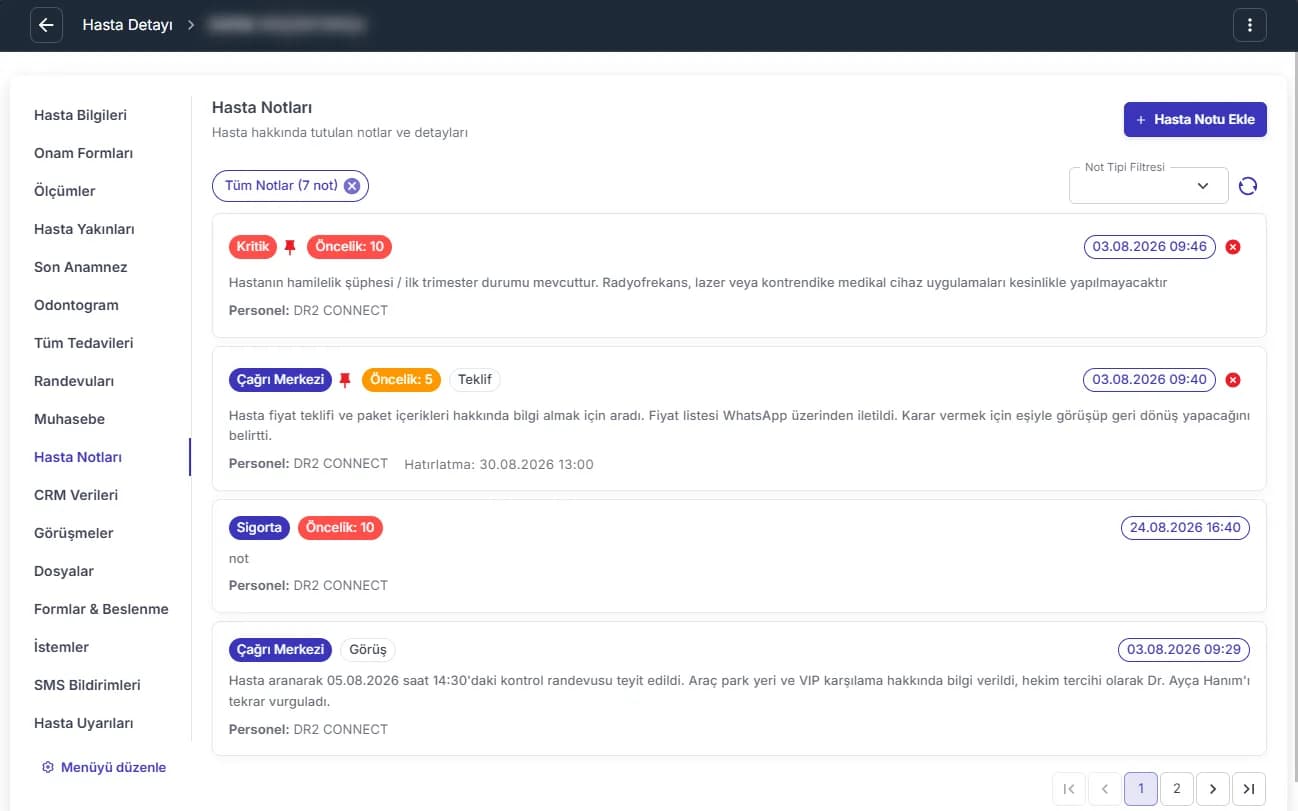The width and height of the screenshot is (1298, 811).
Task: Go to Randevuları
Action: click(74, 381)
